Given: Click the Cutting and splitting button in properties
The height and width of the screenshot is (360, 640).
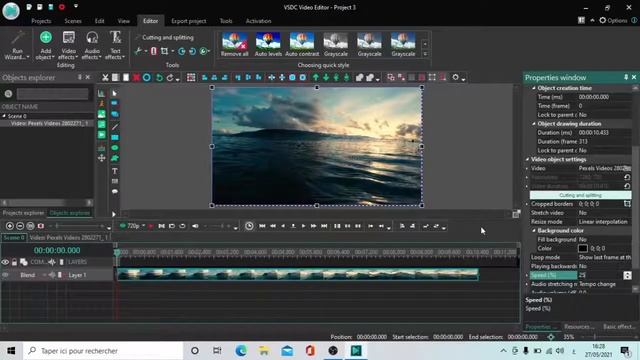Looking at the screenshot, I should [x=580, y=195].
